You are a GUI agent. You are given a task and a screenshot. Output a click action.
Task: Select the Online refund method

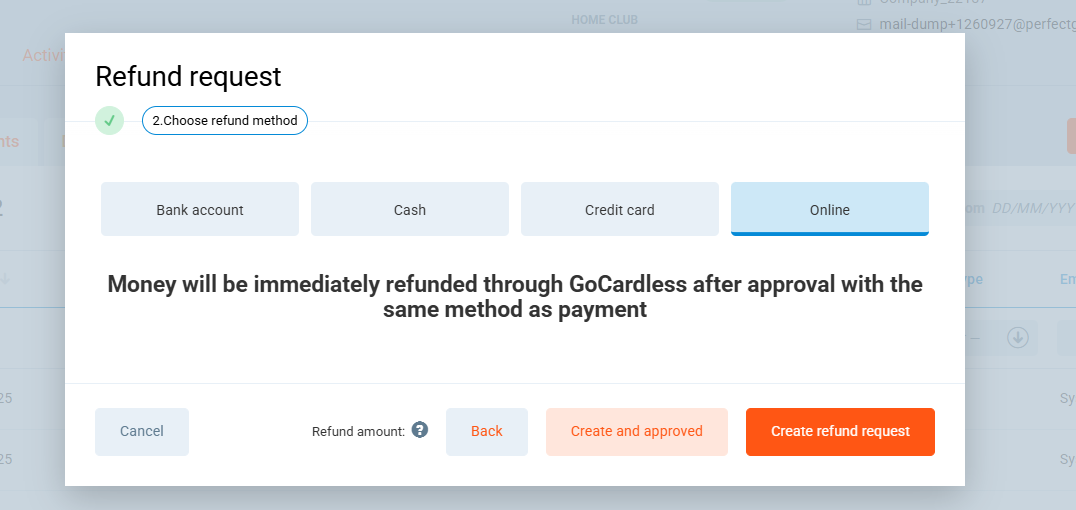[830, 210]
